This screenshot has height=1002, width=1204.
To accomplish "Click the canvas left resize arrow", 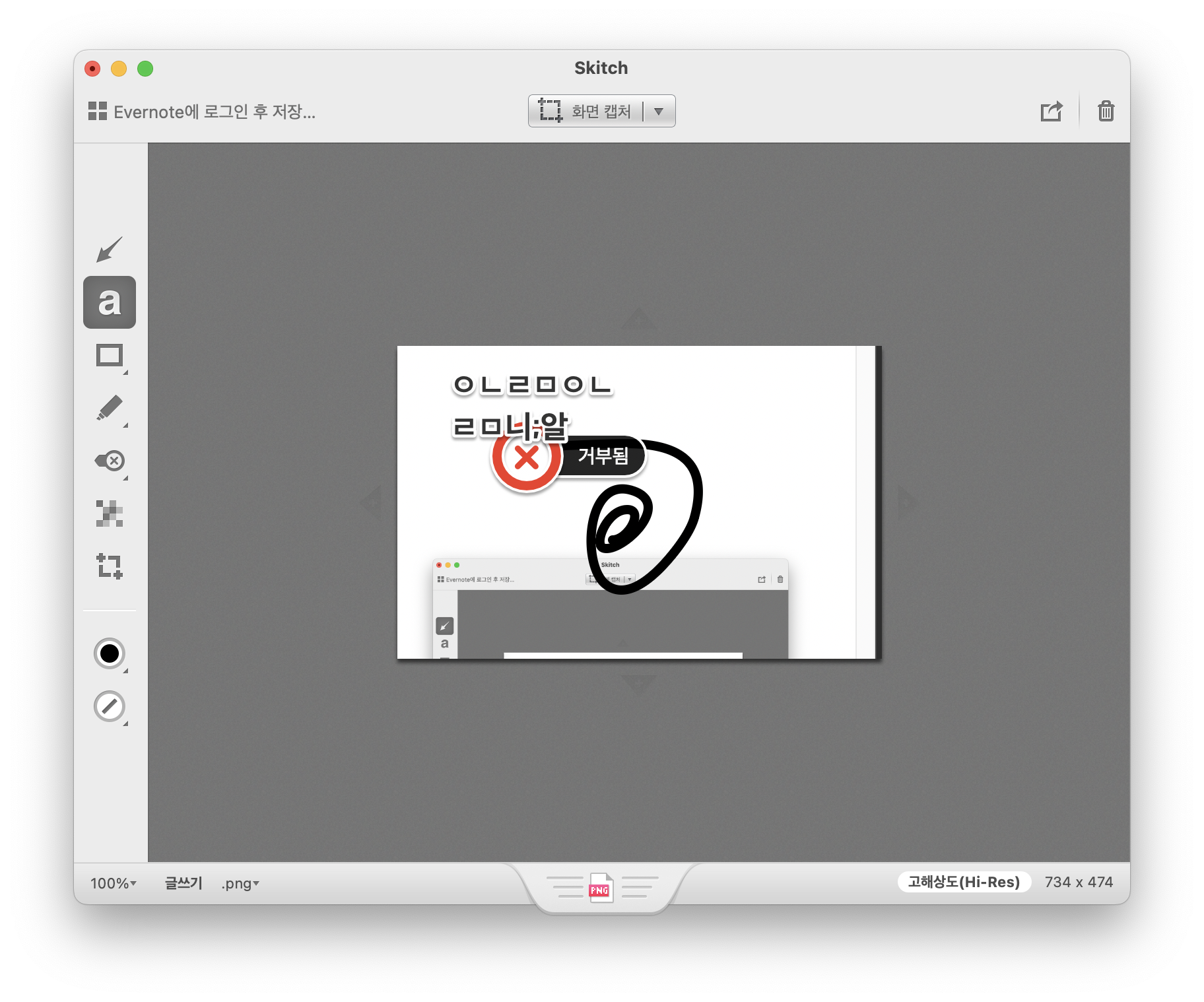I will (x=372, y=503).
